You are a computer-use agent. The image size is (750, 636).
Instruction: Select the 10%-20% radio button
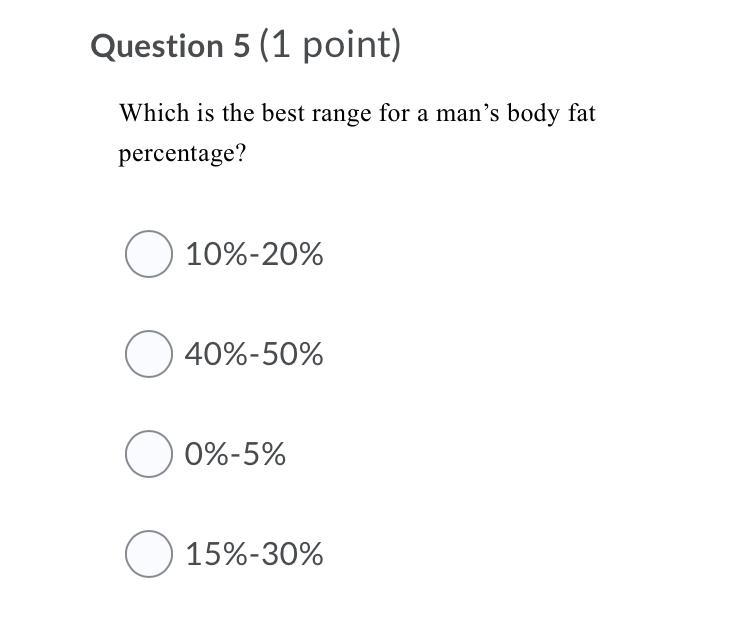[x=149, y=254]
